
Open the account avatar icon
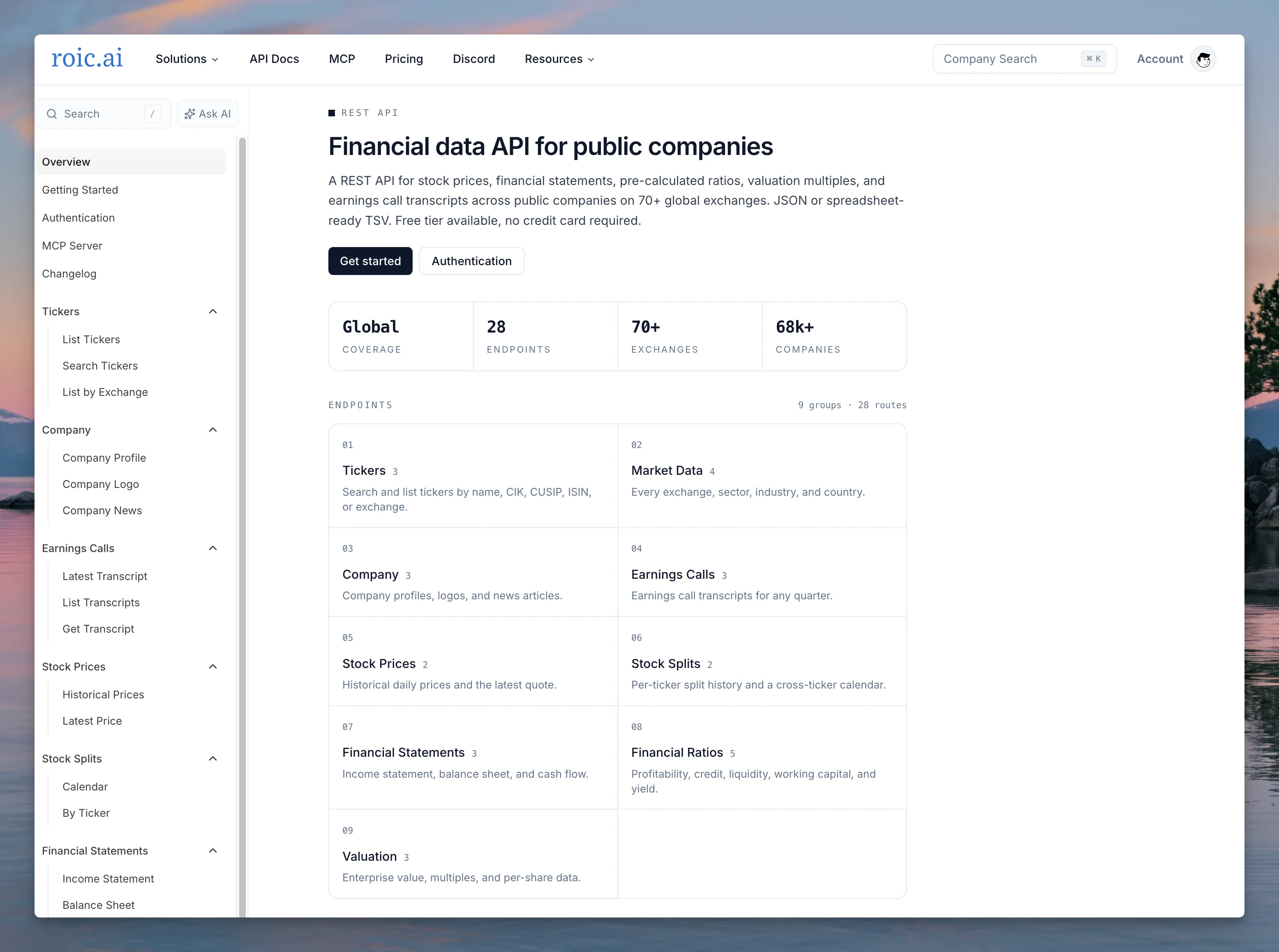coord(1203,59)
